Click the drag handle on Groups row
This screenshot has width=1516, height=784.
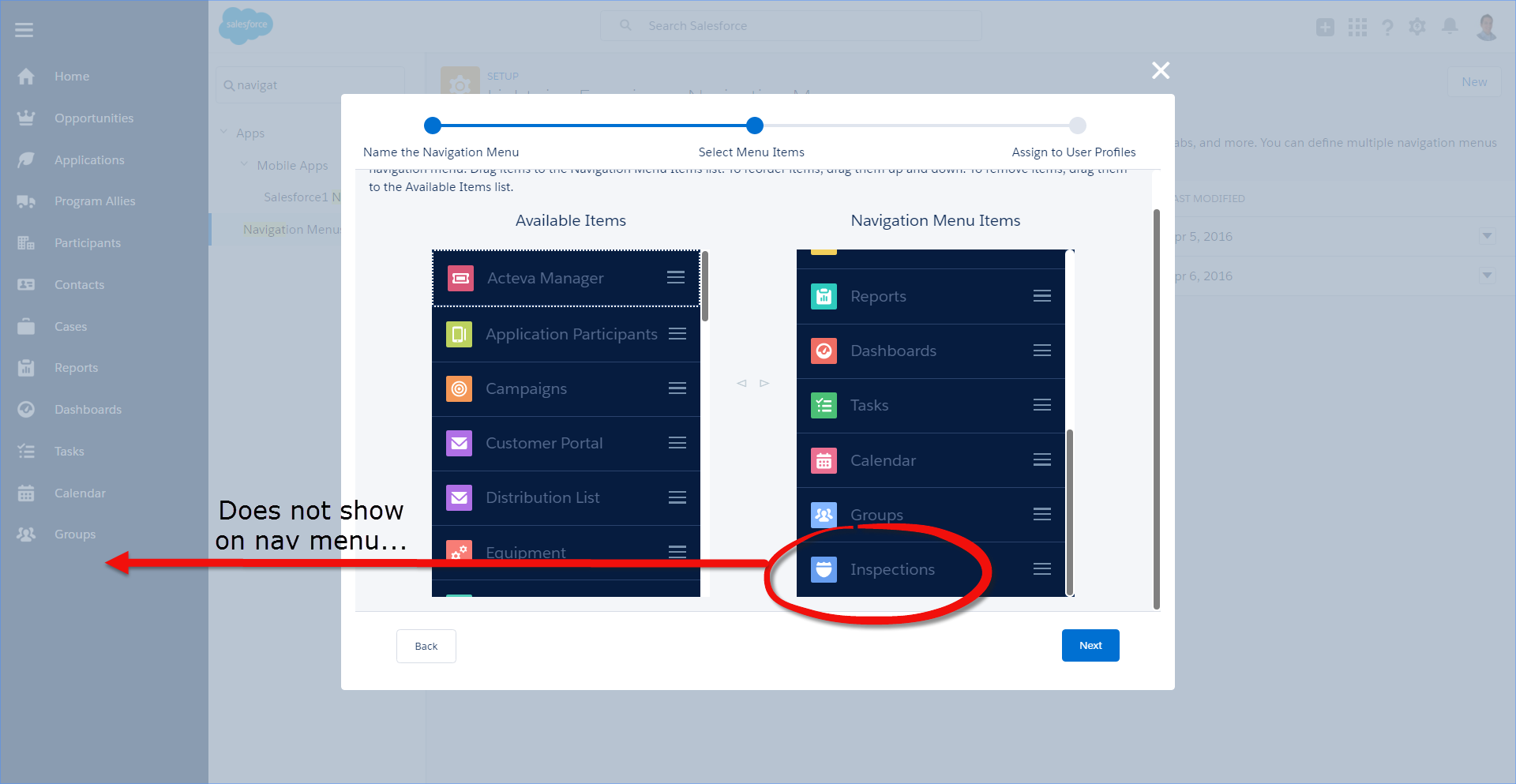pyautogui.click(x=1042, y=515)
